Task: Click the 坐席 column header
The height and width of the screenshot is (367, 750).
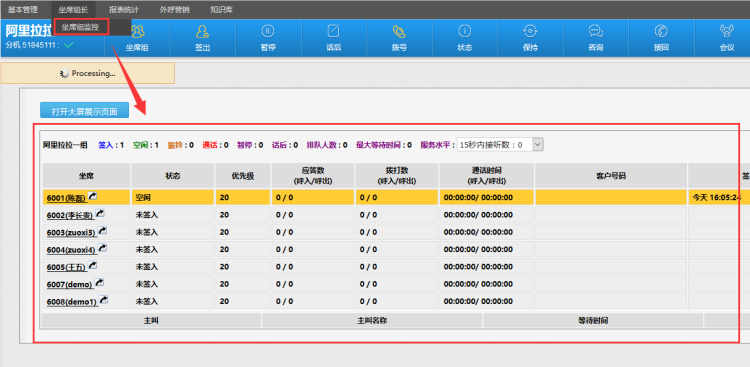Action: 87,176
